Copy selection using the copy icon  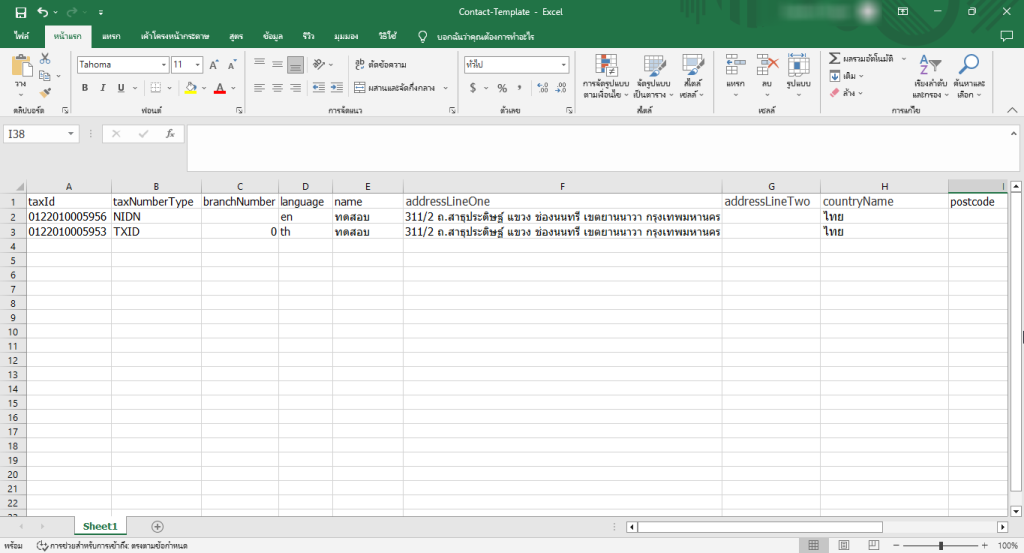click(44, 76)
